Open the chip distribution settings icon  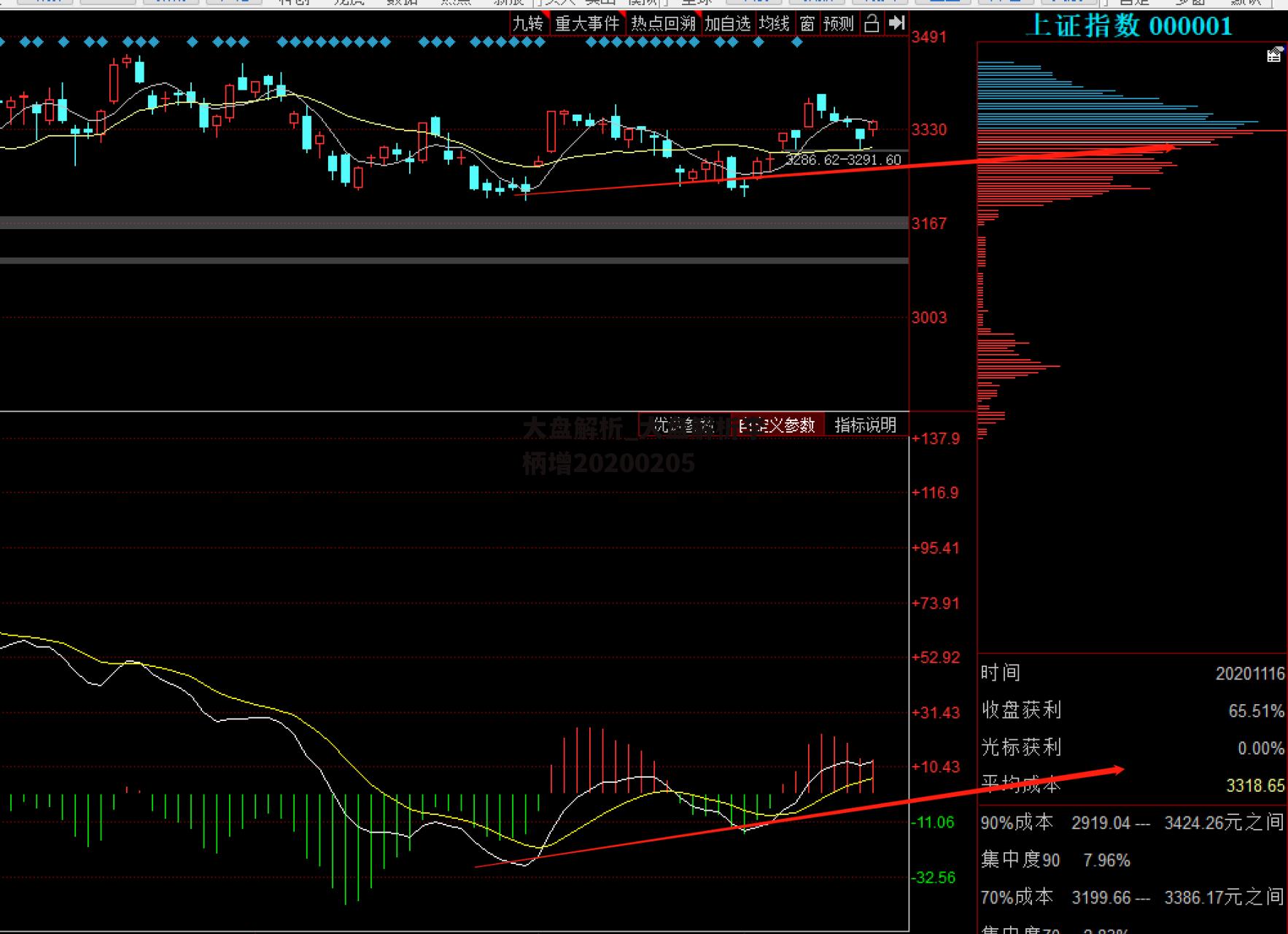[x=1274, y=55]
